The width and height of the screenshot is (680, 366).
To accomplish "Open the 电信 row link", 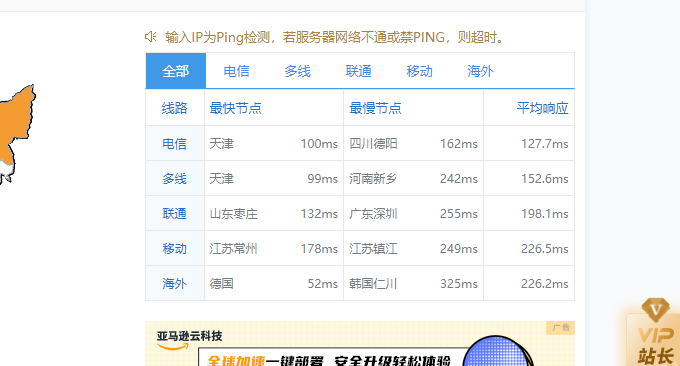I will pyautogui.click(x=174, y=144).
